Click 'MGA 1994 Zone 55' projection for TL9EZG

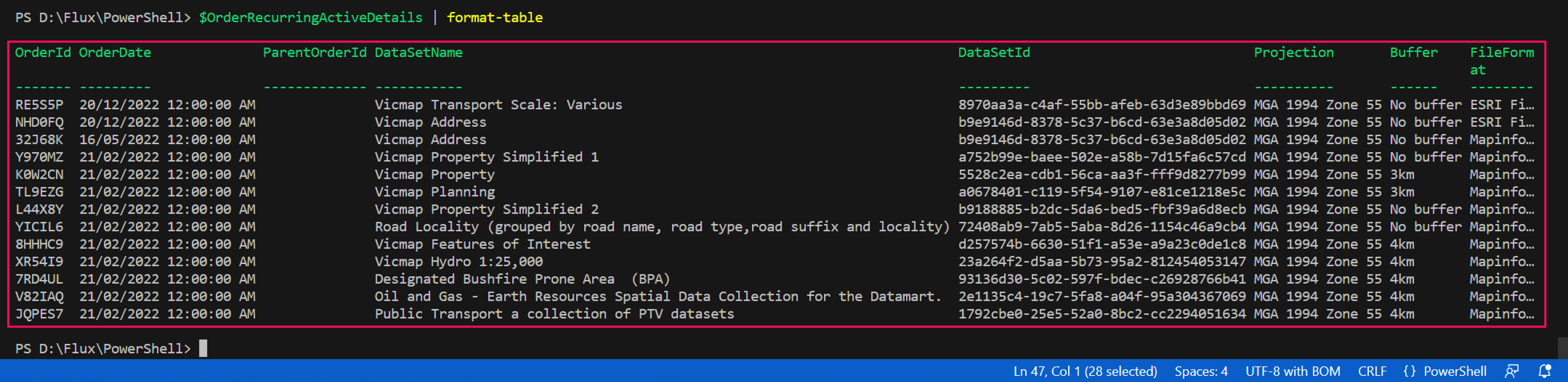[1318, 192]
